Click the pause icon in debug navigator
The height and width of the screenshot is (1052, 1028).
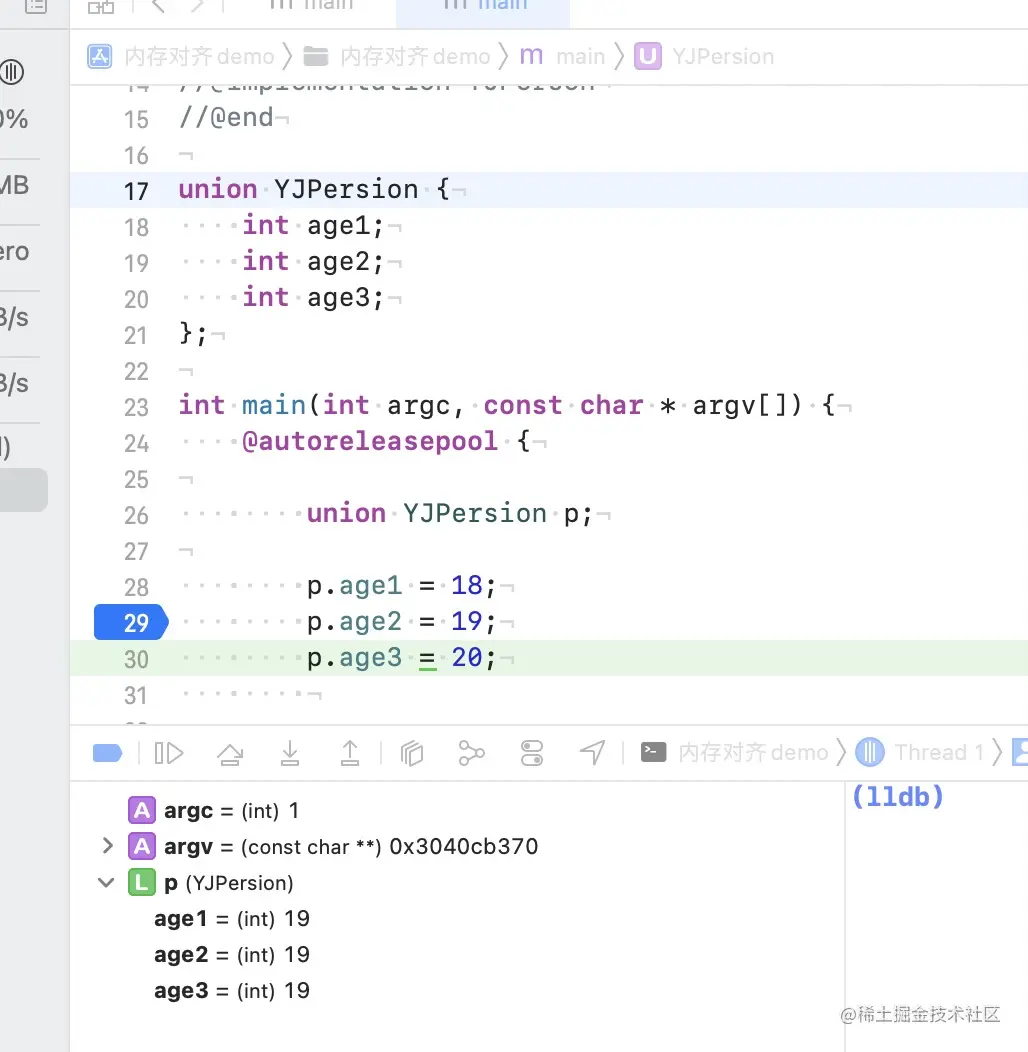pyautogui.click(x=12, y=72)
